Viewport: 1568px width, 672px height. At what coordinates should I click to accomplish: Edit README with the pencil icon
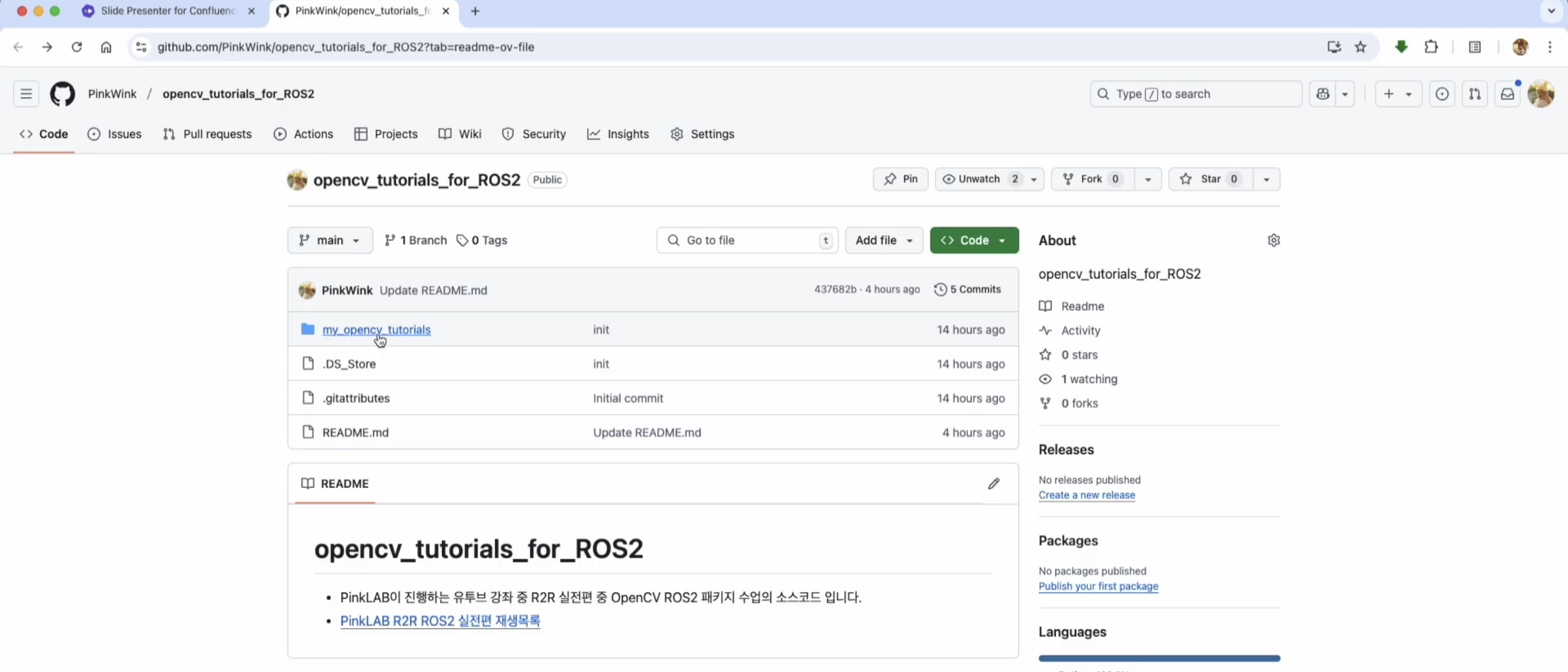(993, 483)
